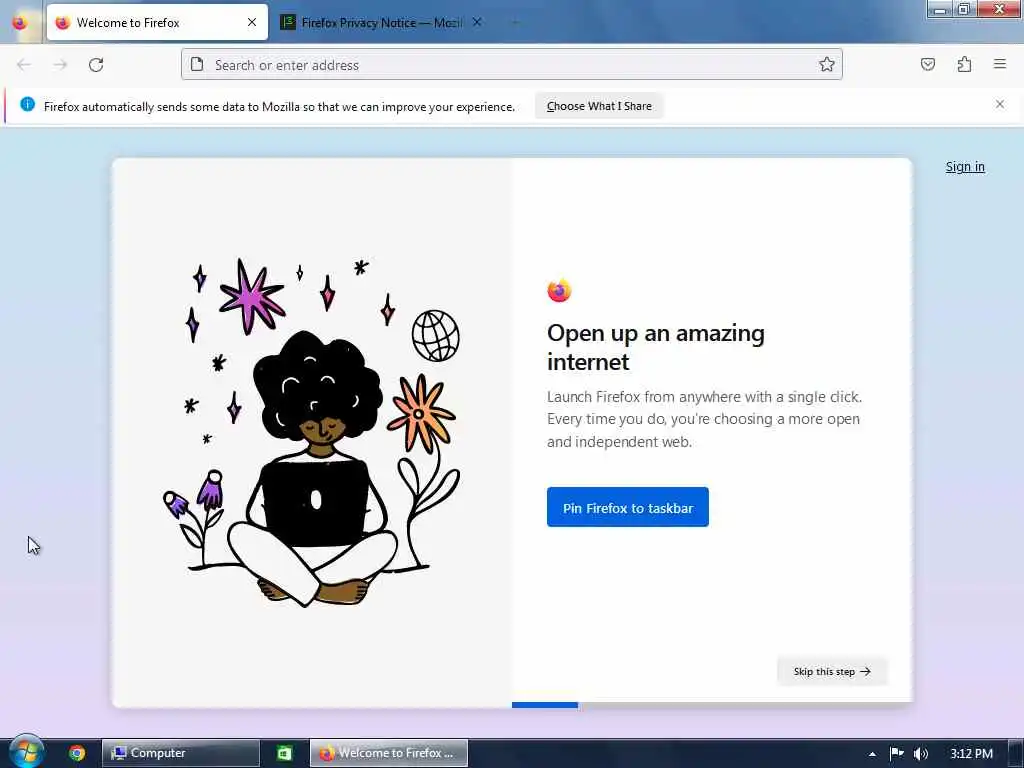
Task: Reload the page with the refresh icon
Action: [x=96, y=65]
